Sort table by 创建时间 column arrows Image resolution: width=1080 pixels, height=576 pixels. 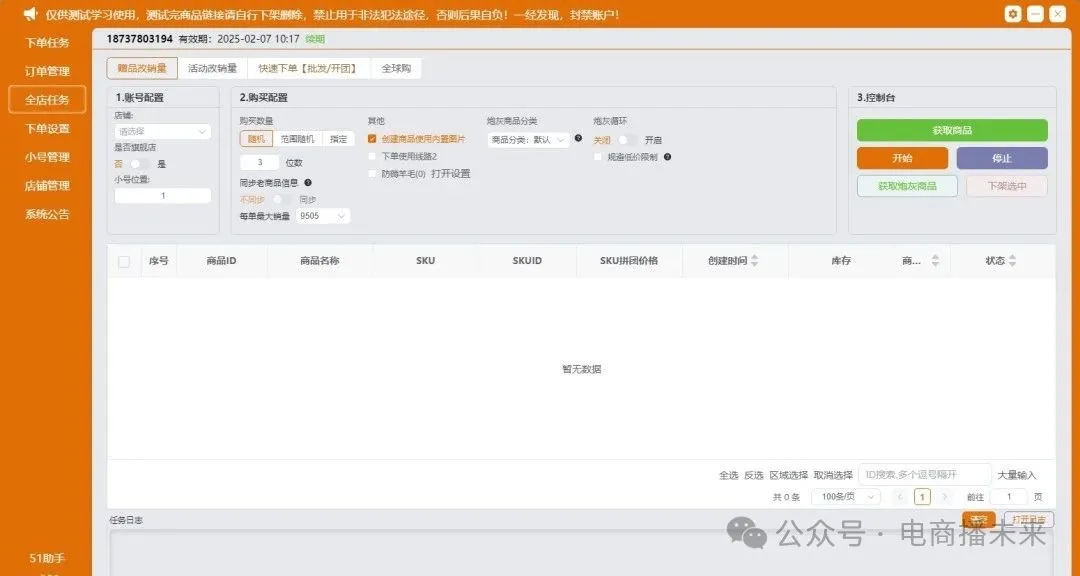(754, 261)
